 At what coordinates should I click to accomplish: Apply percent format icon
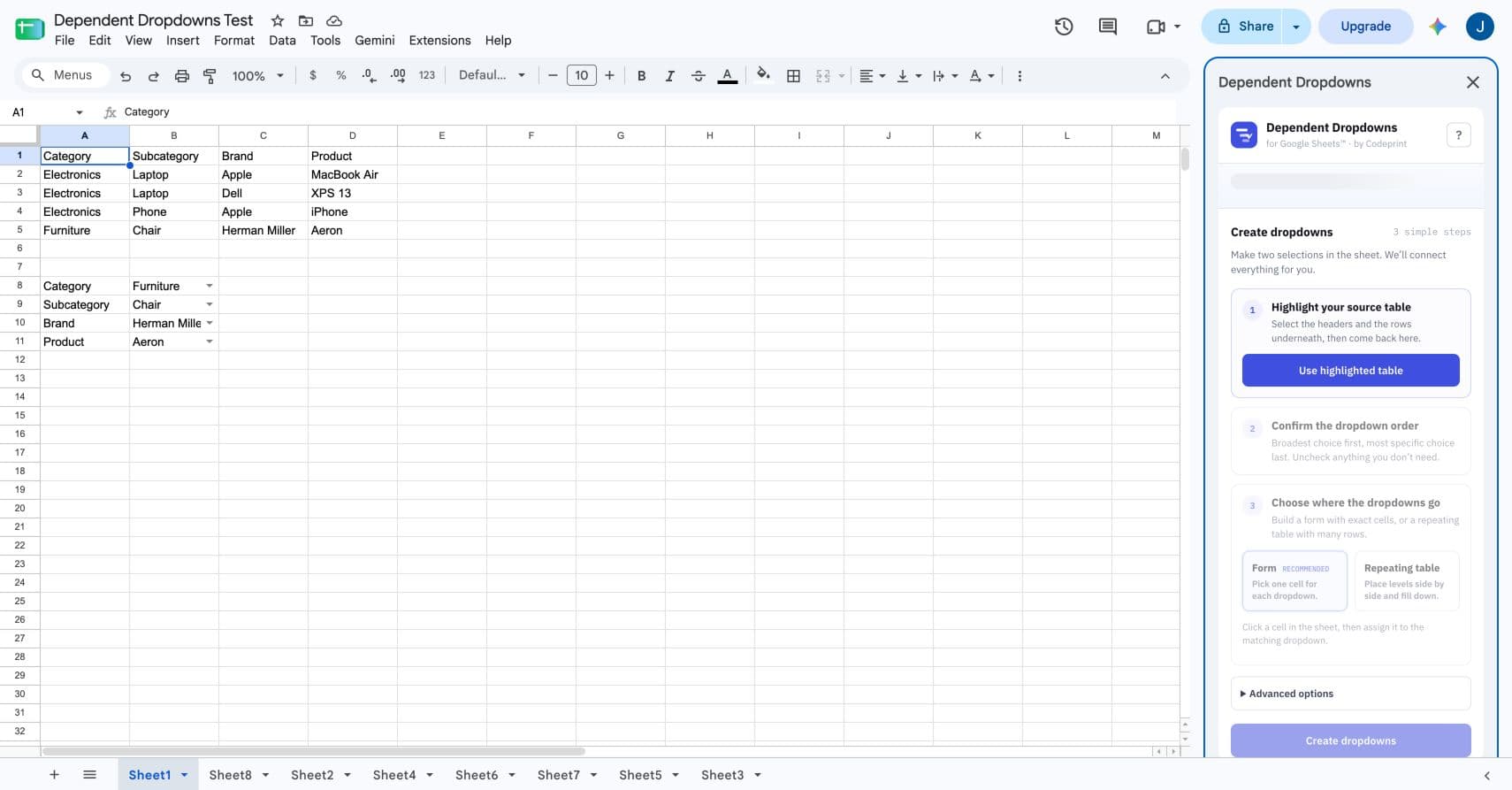(341, 75)
